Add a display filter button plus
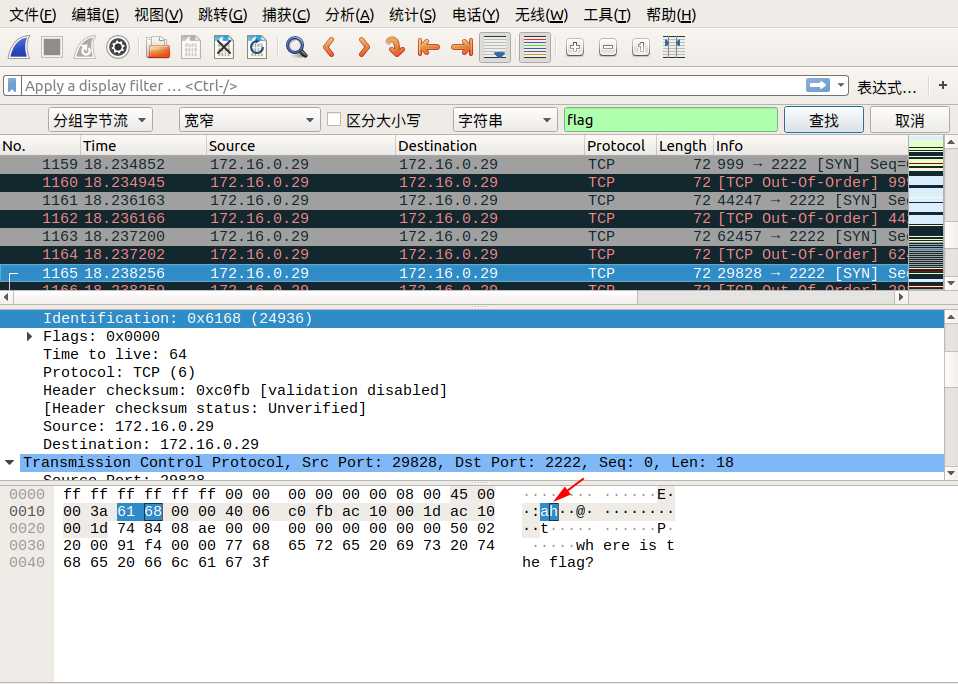958x684 pixels. click(943, 86)
